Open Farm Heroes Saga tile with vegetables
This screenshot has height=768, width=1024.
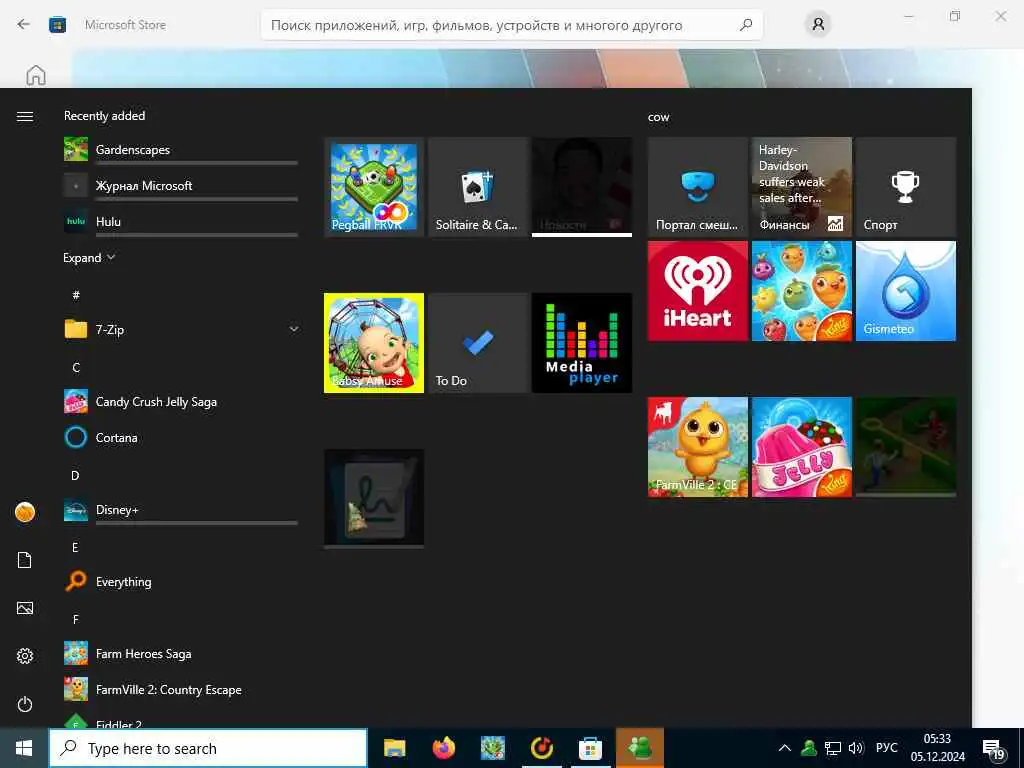pyautogui.click(x=802, y=291)
